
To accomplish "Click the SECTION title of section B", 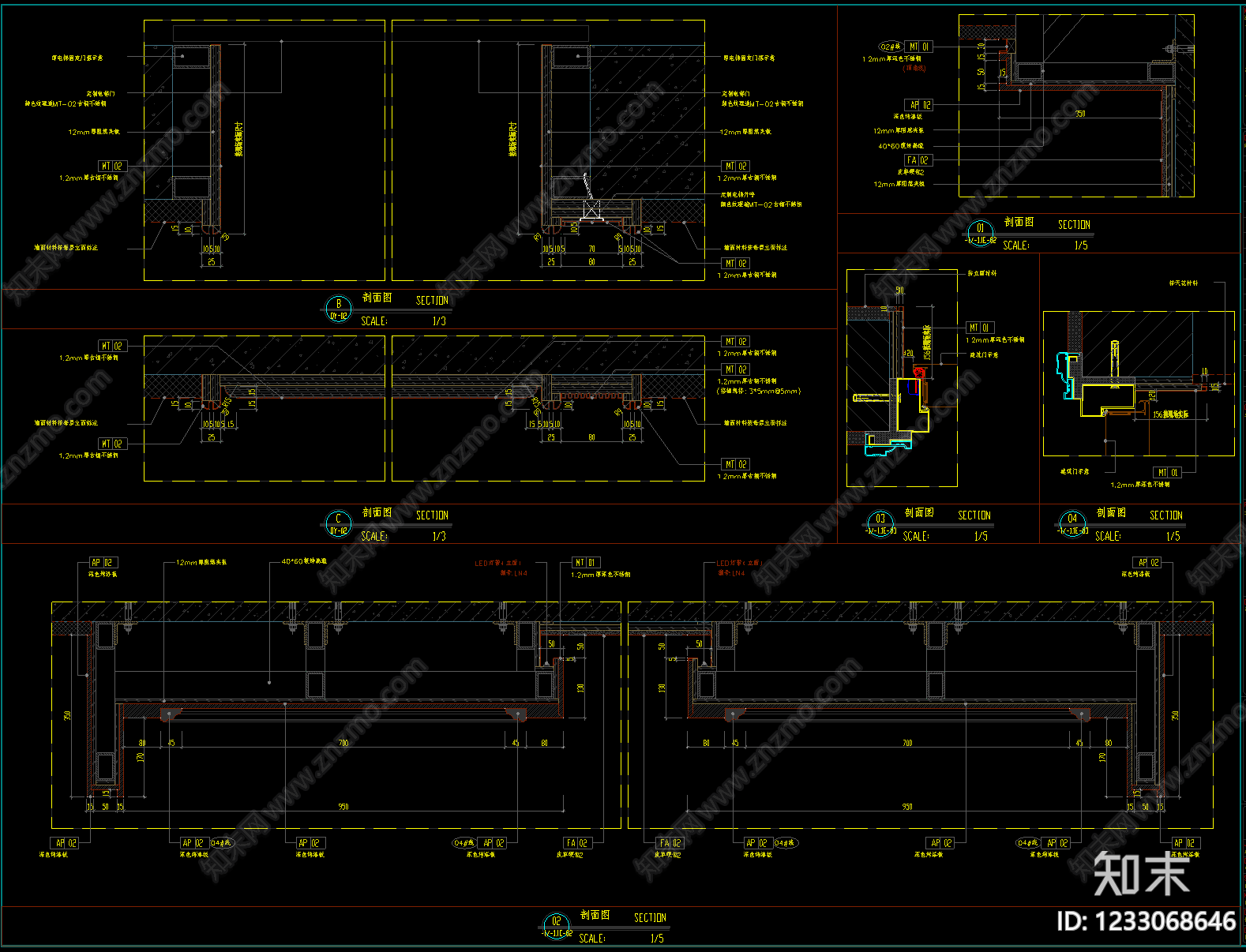I will click(x=432, y=301).
